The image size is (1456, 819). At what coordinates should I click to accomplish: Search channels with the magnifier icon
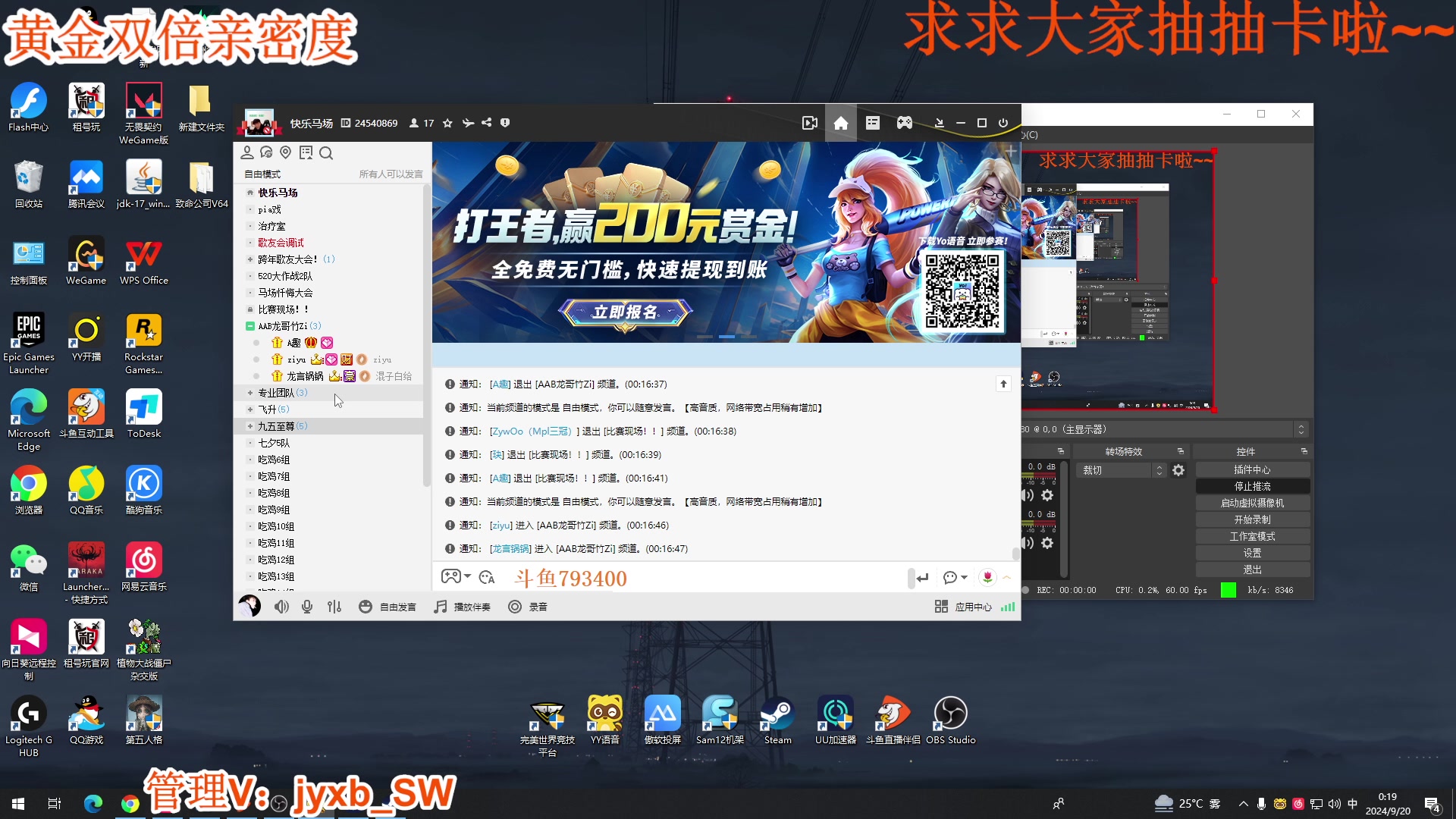326,153
